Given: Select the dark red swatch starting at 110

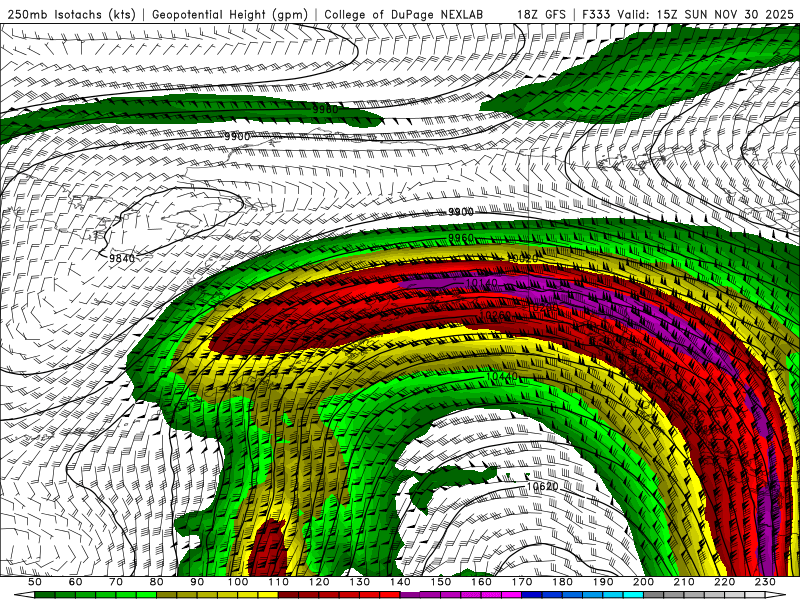Looking at the screenshot, I should pyautogui.click(x=288, y=595).
